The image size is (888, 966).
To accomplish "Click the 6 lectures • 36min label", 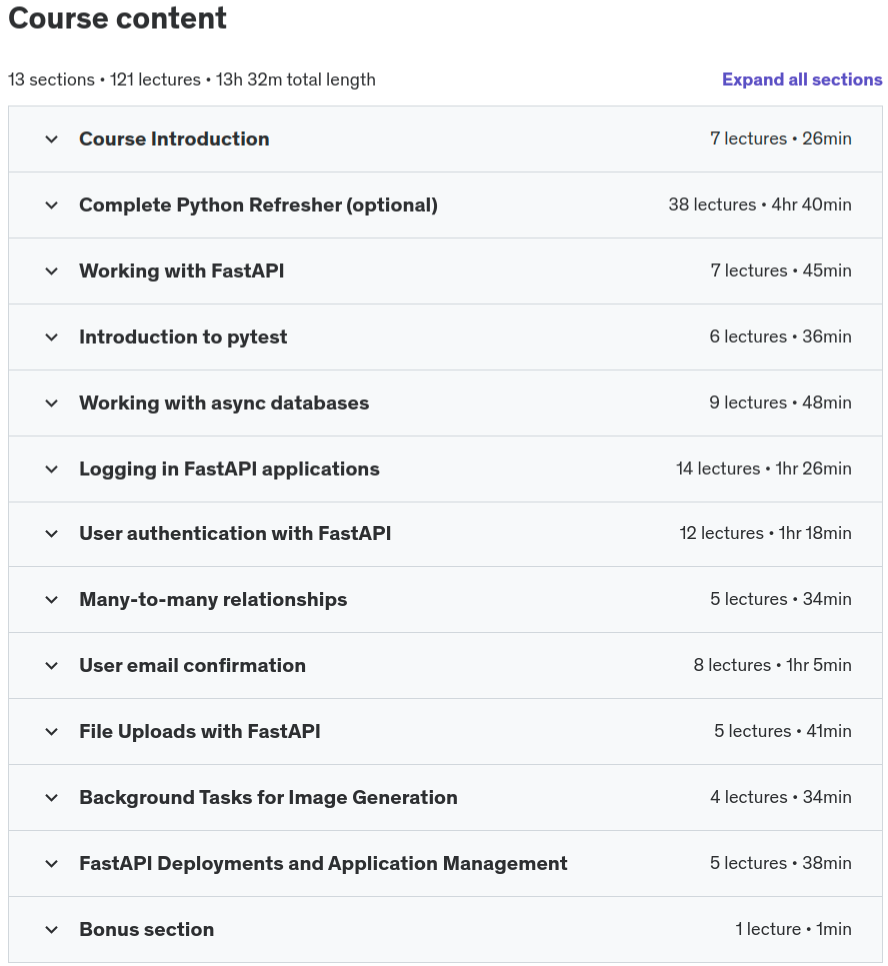I will tap(780, 336).
